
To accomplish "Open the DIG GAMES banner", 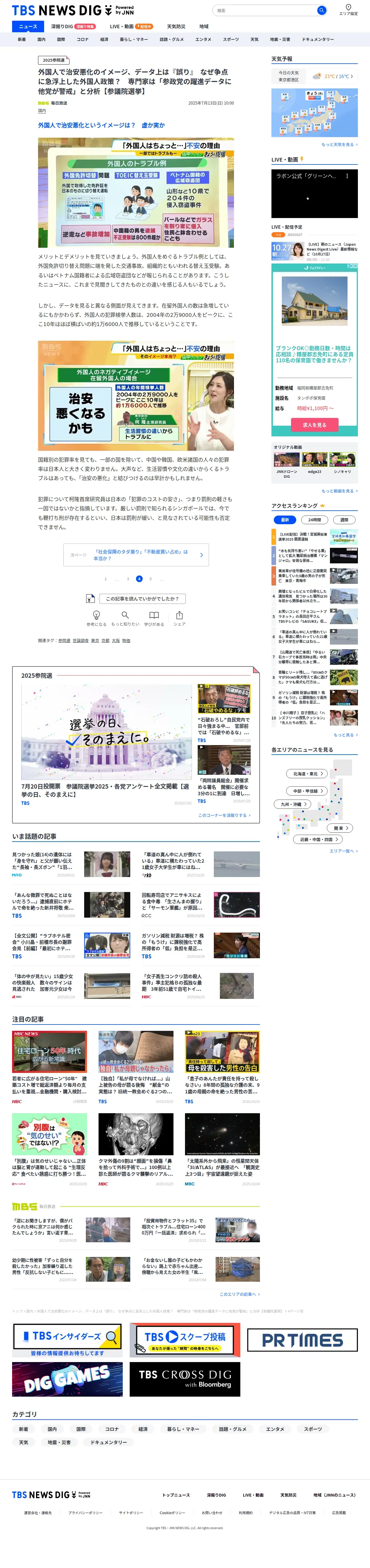I will click(x=67, y=1379).
